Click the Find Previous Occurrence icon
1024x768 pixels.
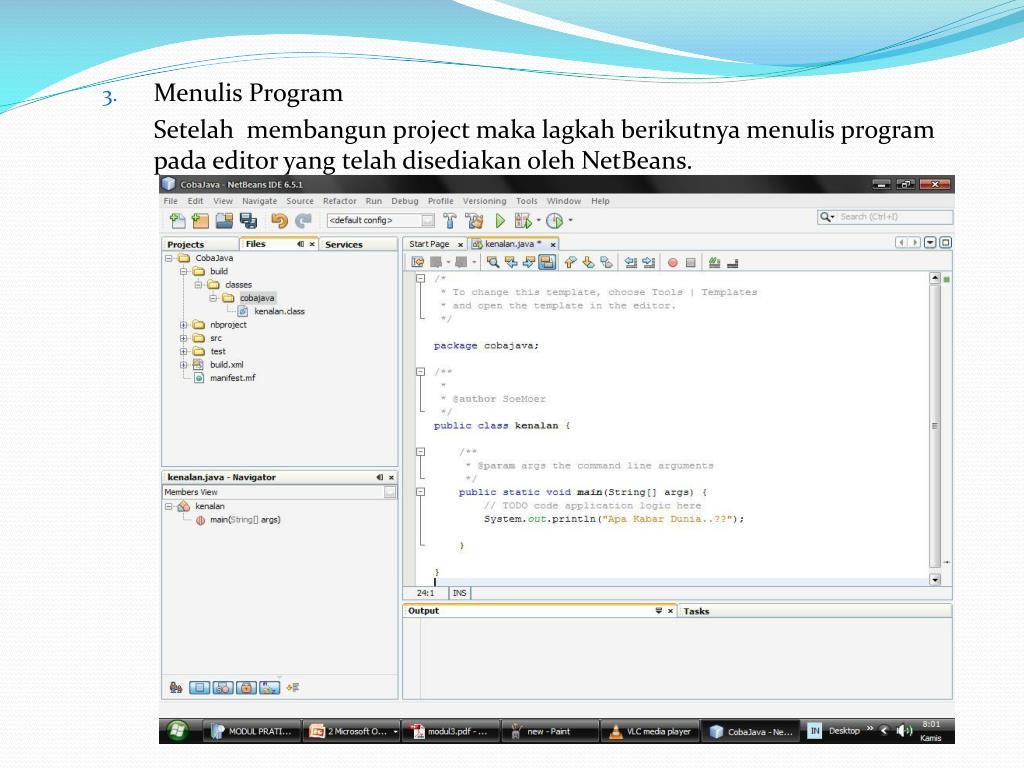click(511, 263)
